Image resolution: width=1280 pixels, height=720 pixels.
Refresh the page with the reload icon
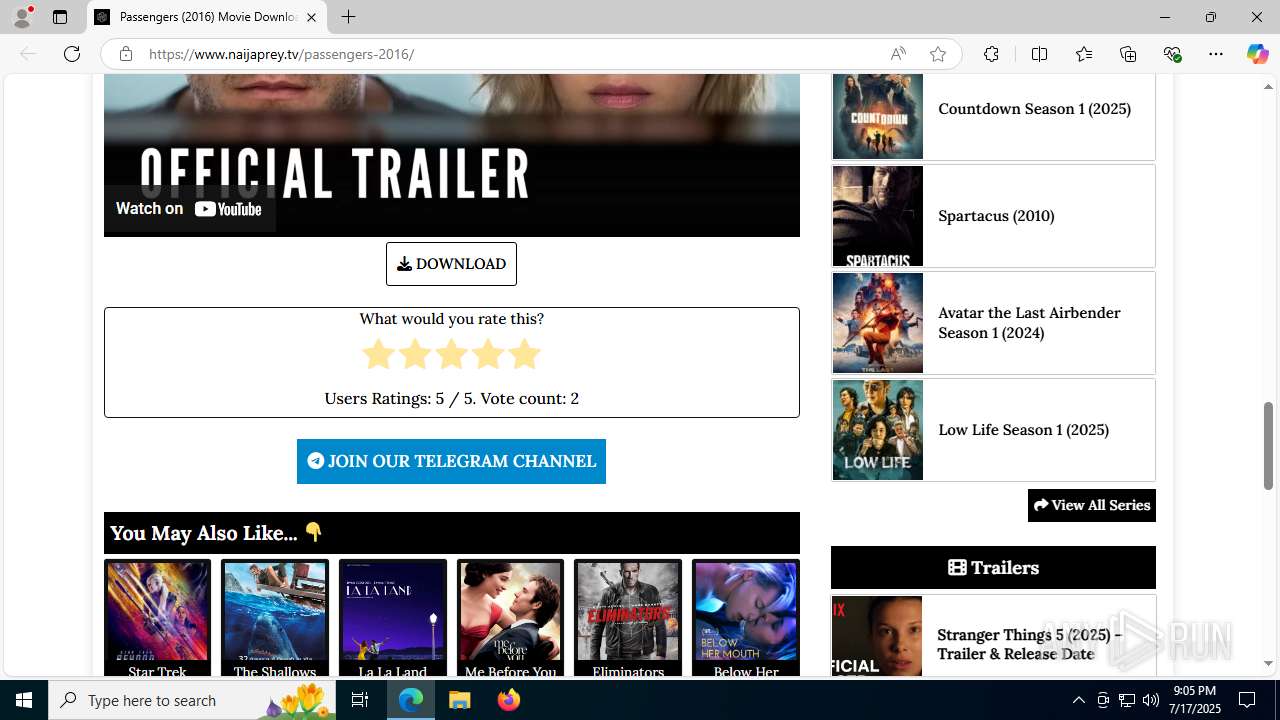click(x=72, y=54)
